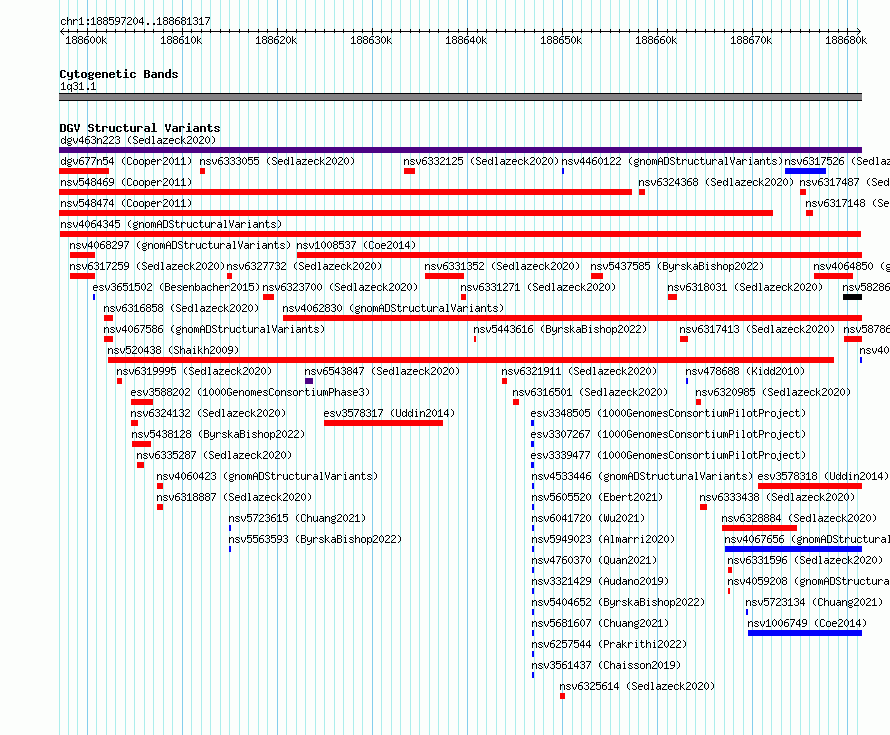Open nsv6316501 (Sedlazeck2020) label
The image size is (890, 735).
(x=590, y=392)
